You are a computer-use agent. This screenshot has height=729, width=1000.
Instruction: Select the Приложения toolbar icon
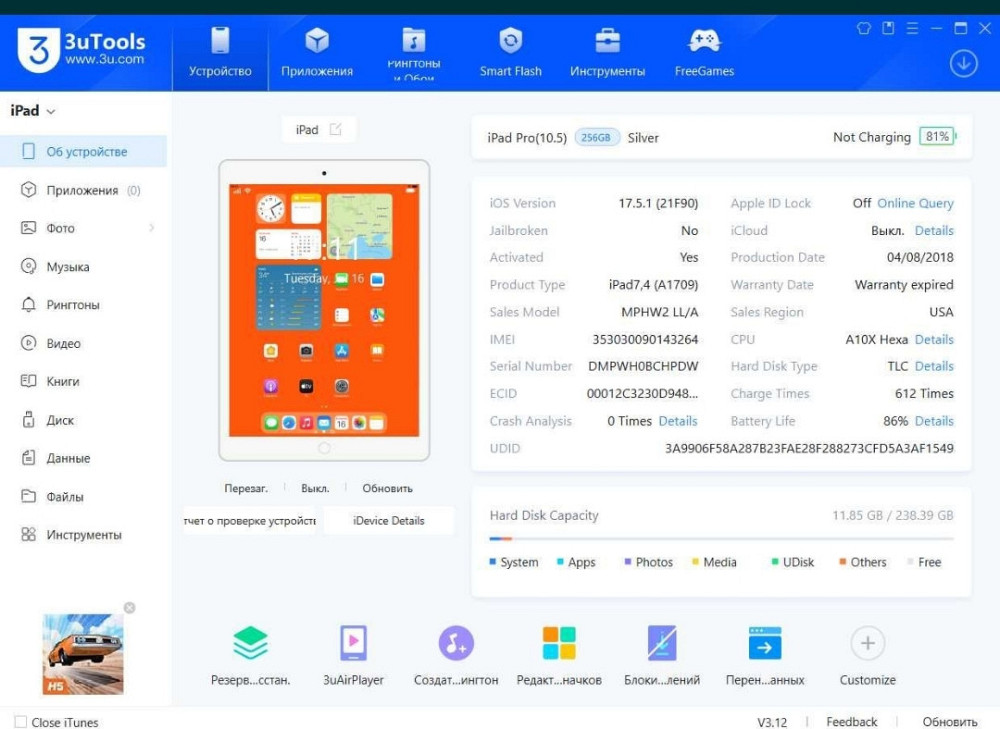coord(316,50)
